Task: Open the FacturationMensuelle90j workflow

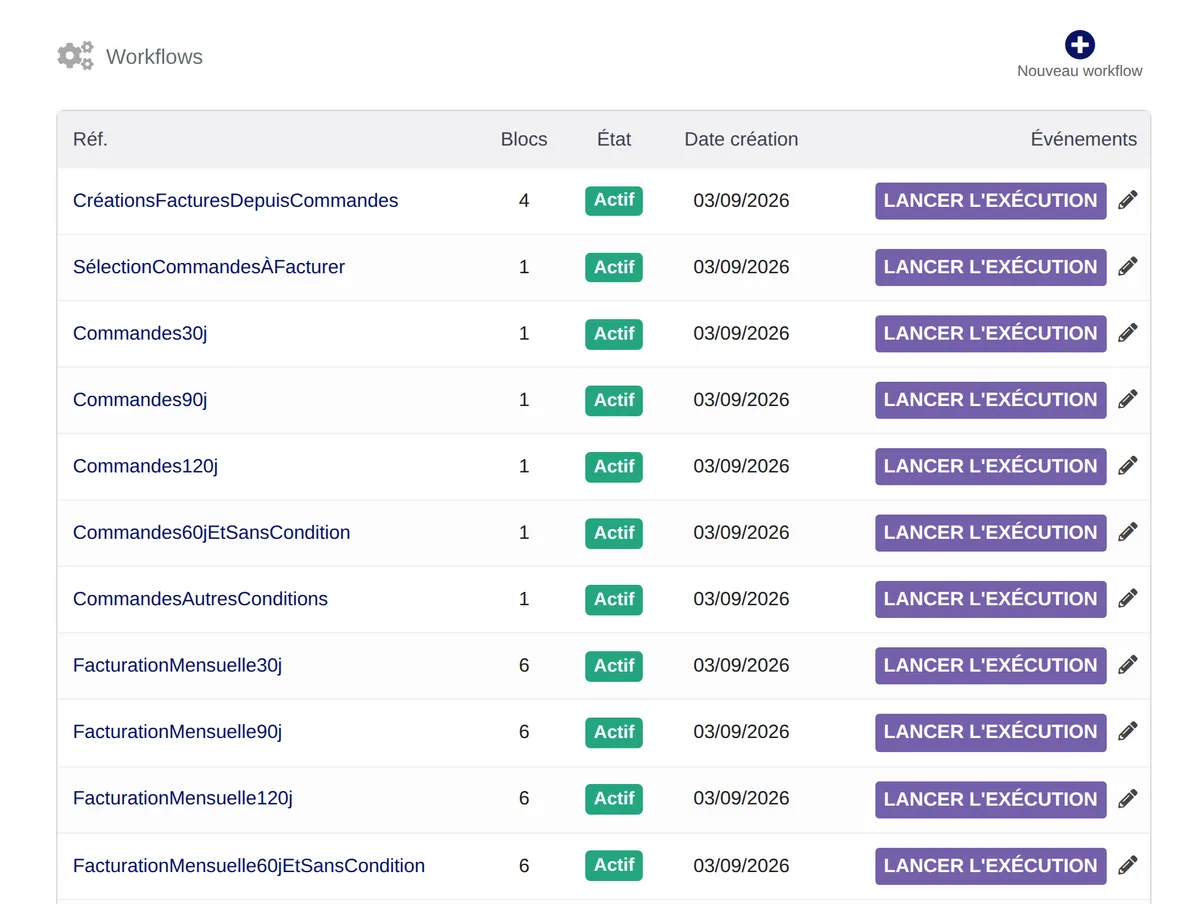Action: click(177, 732)
